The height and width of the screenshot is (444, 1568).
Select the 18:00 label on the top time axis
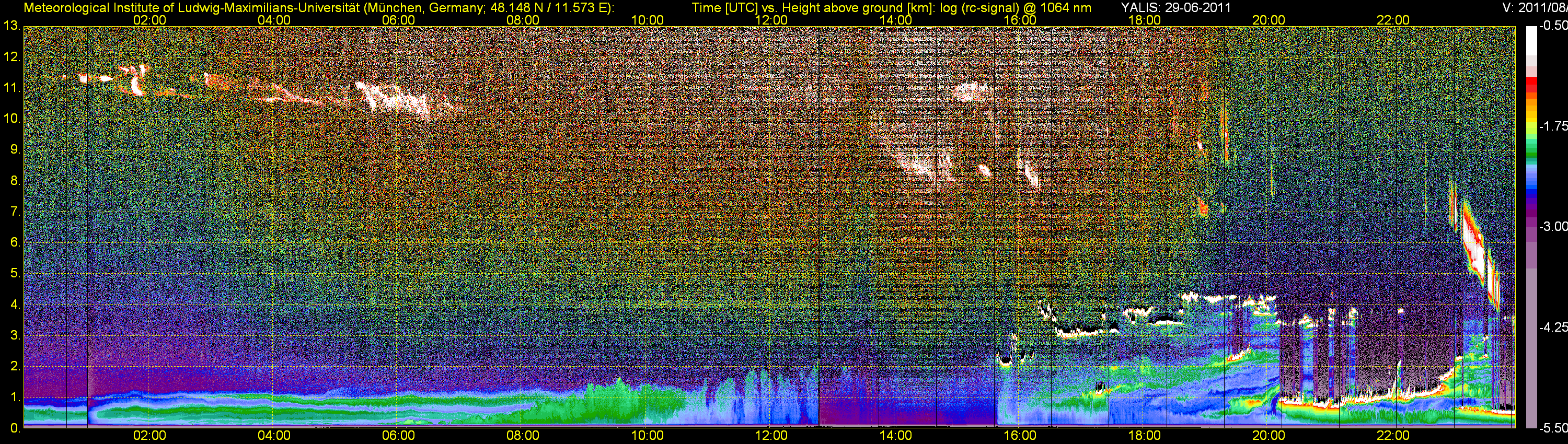pos(1144,20)
